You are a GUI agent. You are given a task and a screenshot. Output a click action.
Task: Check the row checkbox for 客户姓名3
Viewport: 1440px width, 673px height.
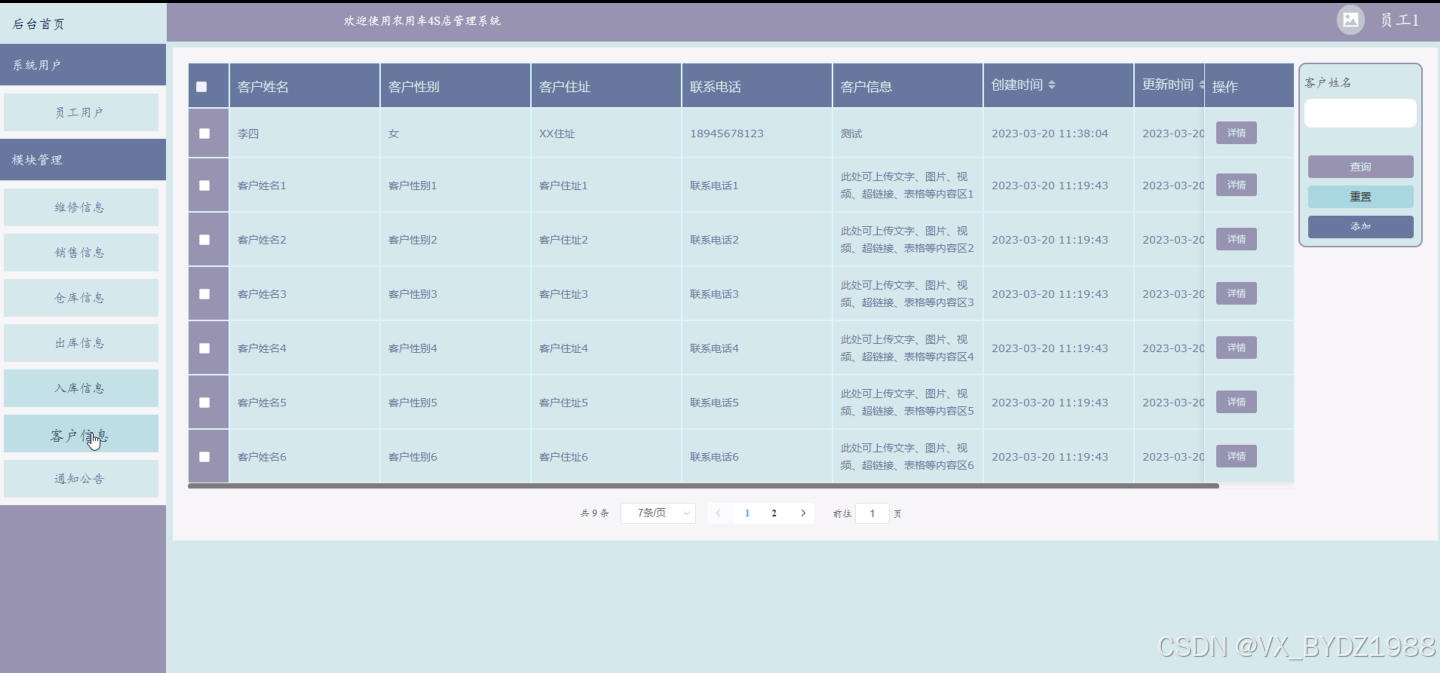point(204,294)
